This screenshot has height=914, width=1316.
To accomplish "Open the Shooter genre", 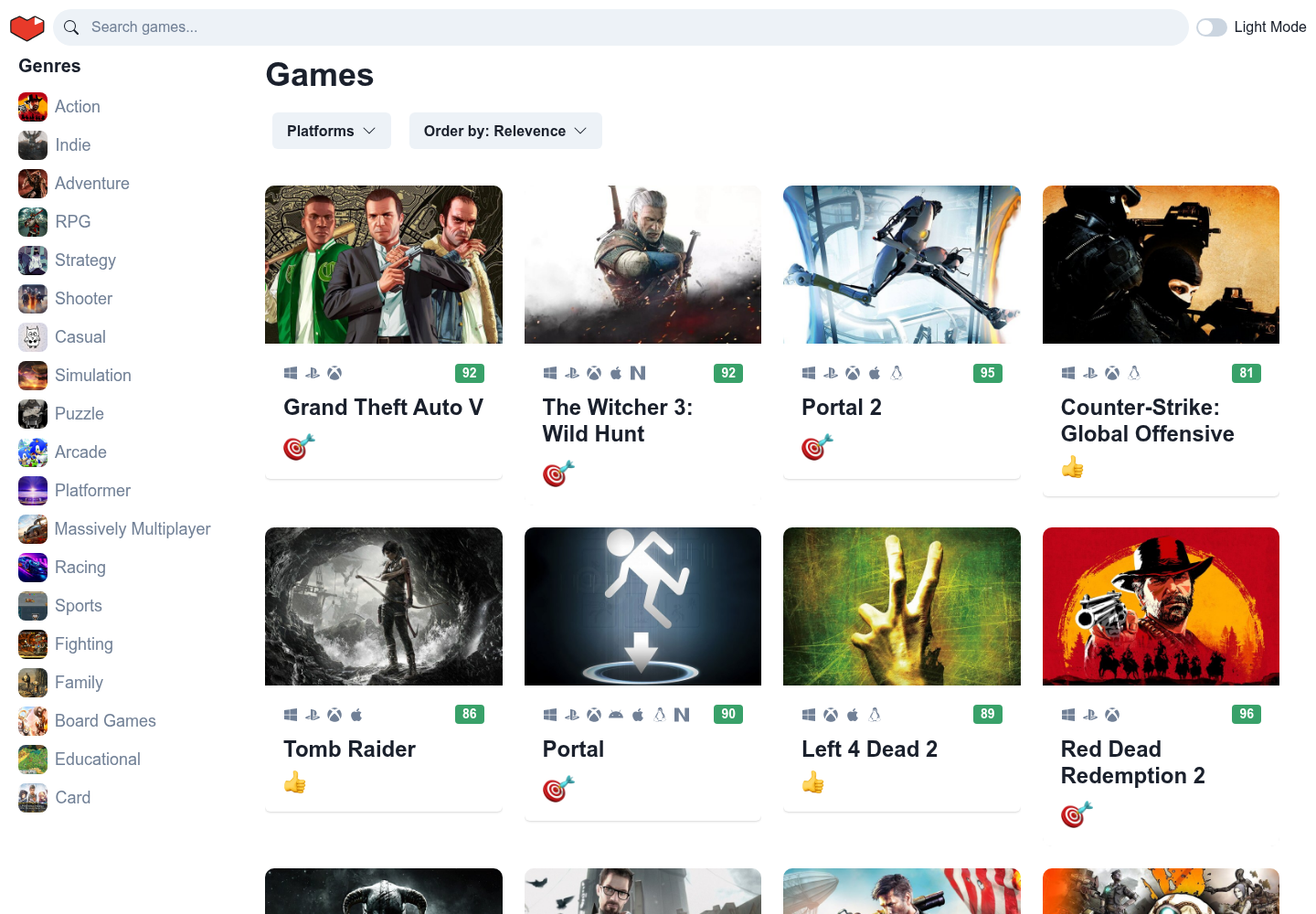I will 84,299.
